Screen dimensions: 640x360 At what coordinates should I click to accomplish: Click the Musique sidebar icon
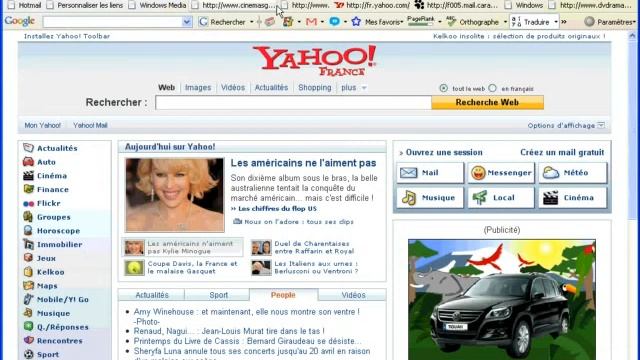coord(28,313)
